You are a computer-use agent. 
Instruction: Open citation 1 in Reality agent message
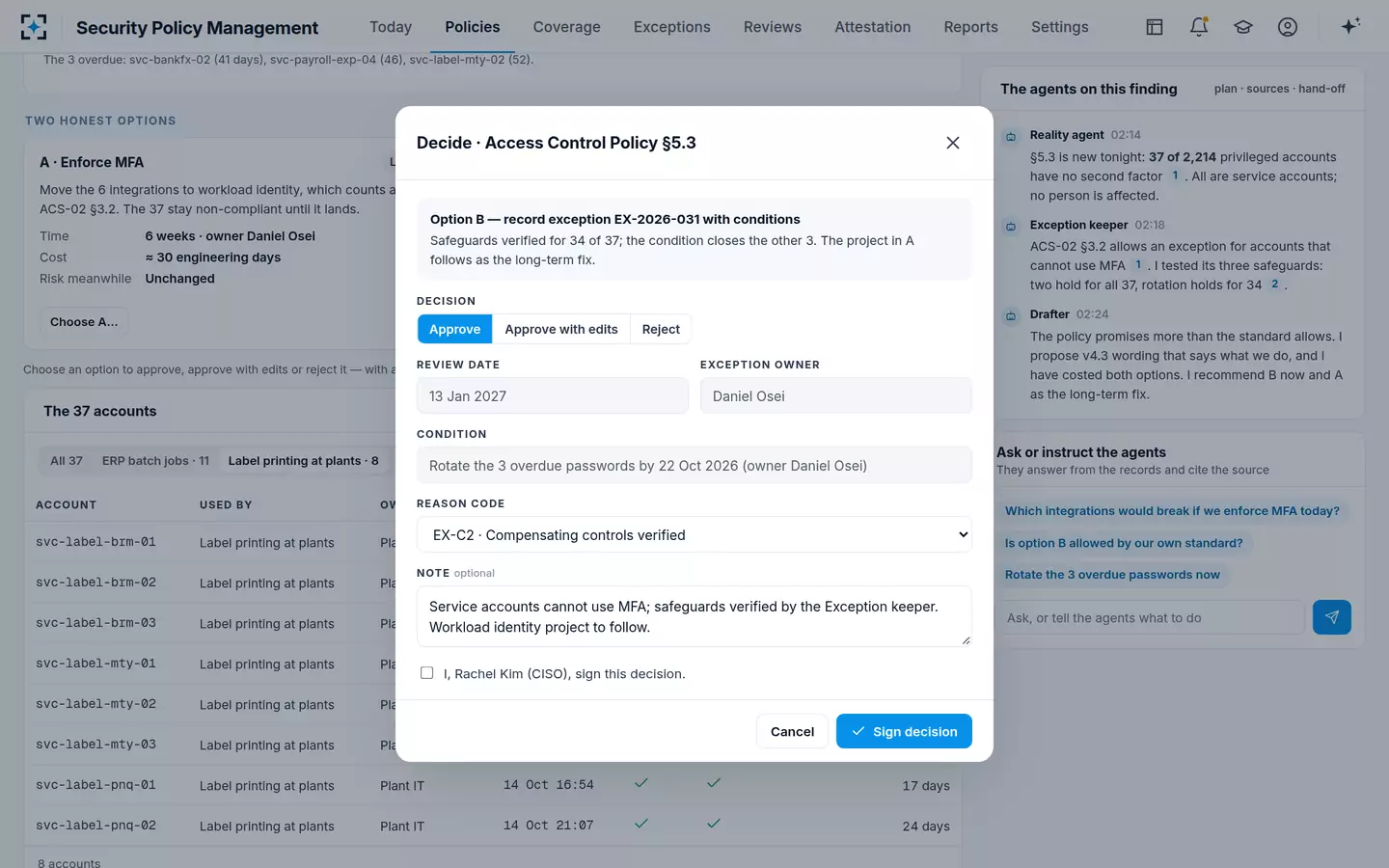tap(1175, 176)
